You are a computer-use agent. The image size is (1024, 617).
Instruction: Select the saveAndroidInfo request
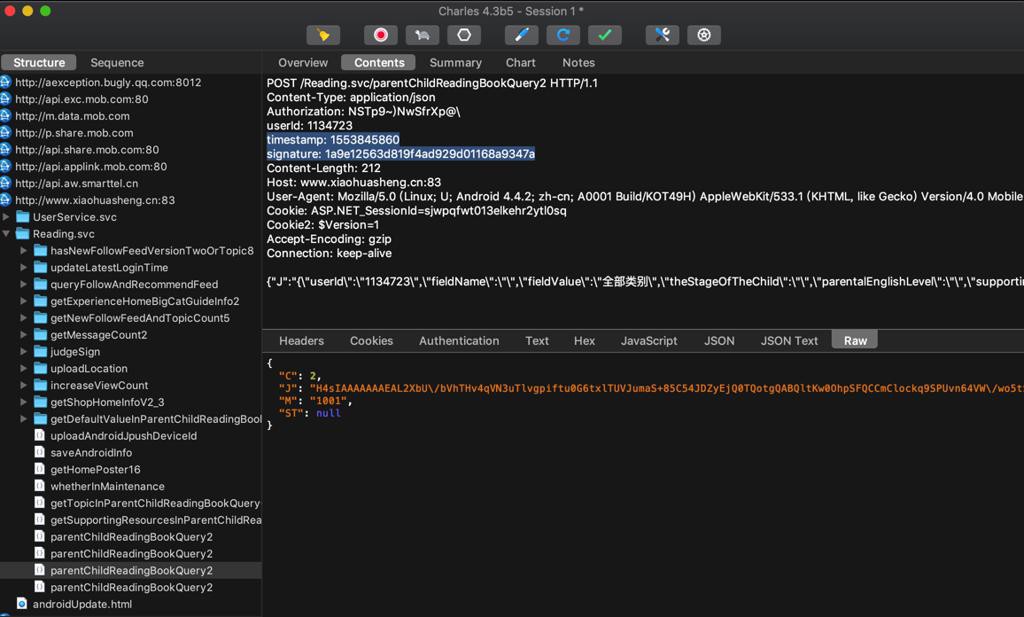point(91,453)
